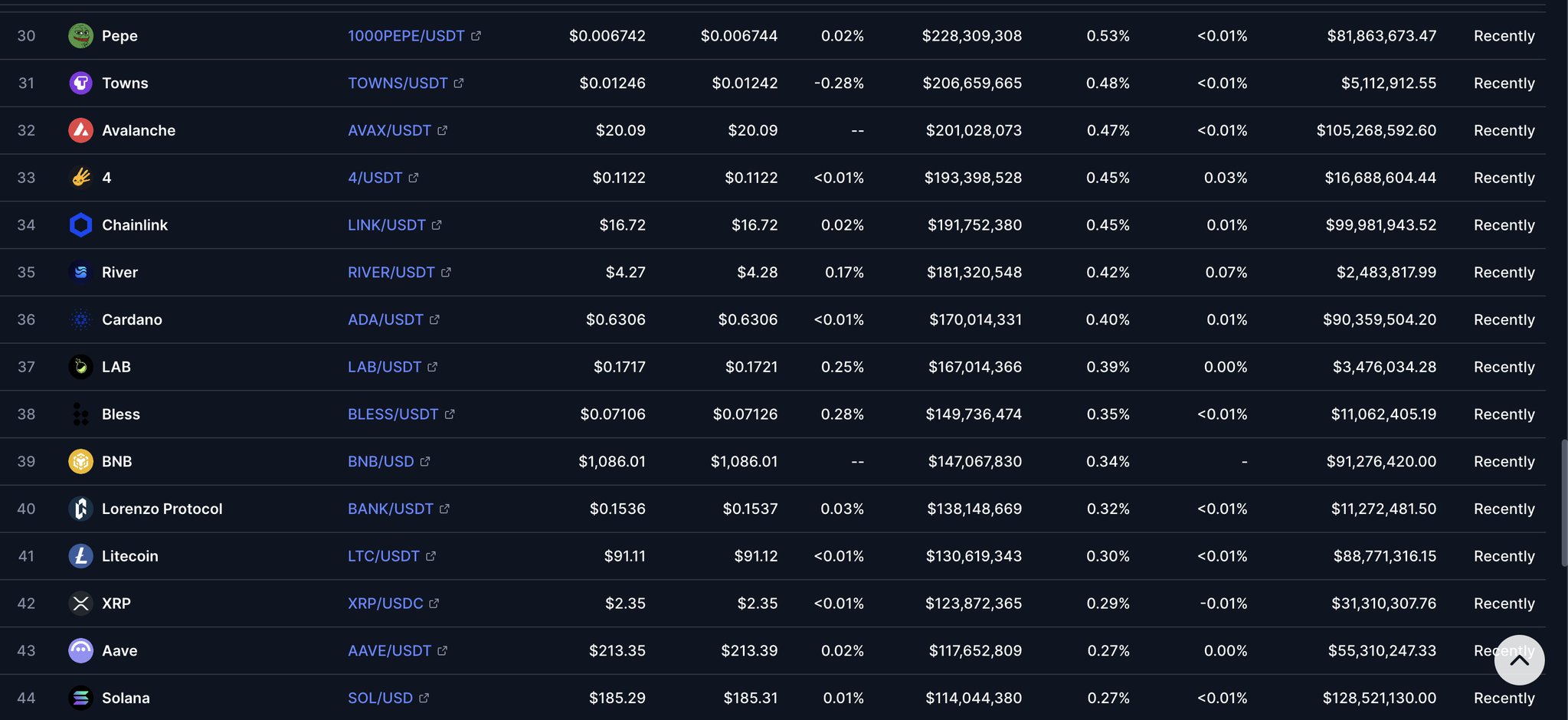Click the Pepe frog coin icon

pyautogui.click(x=80, y=35)
